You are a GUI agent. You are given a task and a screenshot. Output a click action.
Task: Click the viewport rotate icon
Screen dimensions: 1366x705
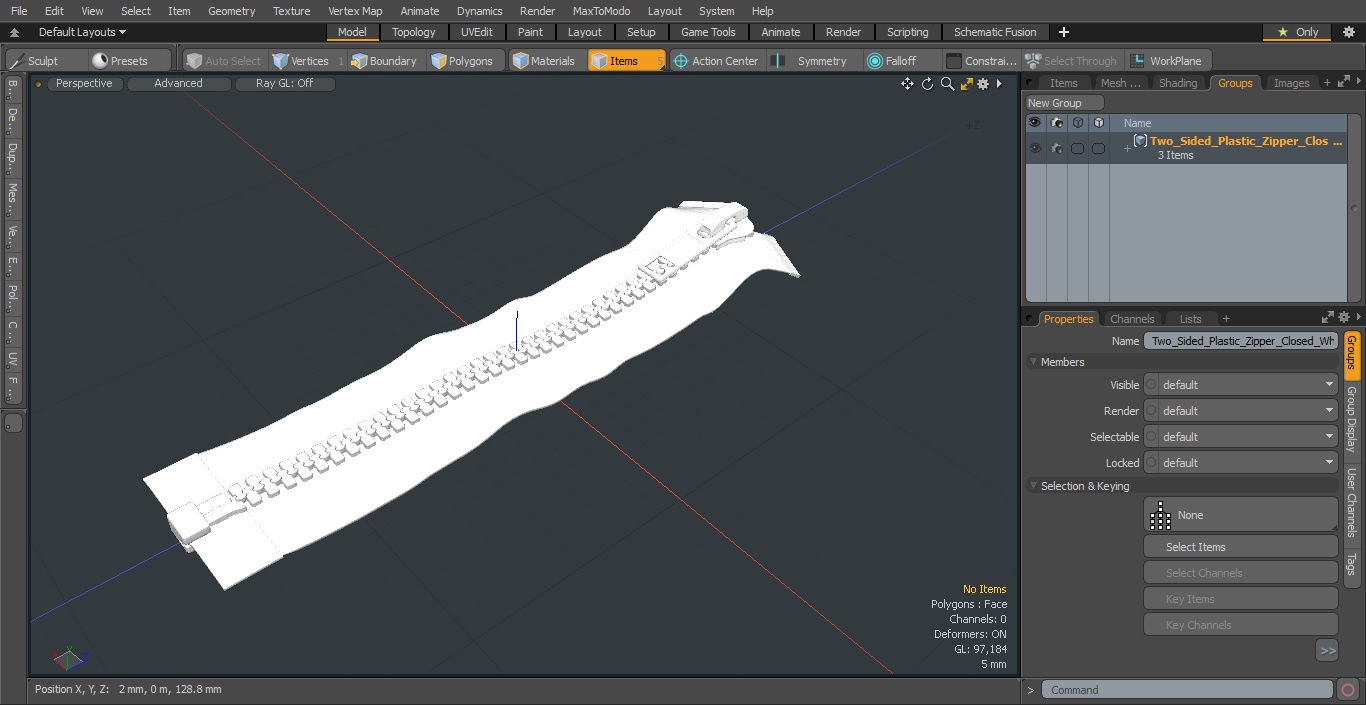point(927,84)
